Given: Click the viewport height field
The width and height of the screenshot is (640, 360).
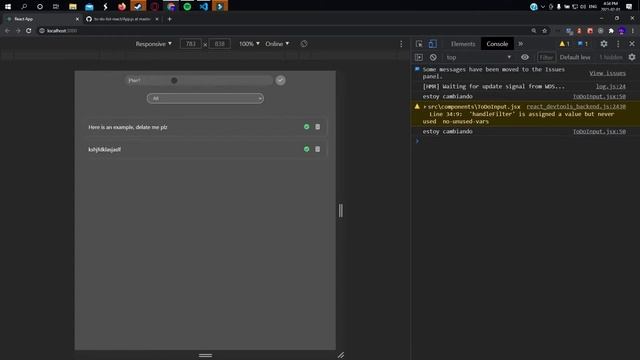Looking at the screenshot, I should pos(220,44).
